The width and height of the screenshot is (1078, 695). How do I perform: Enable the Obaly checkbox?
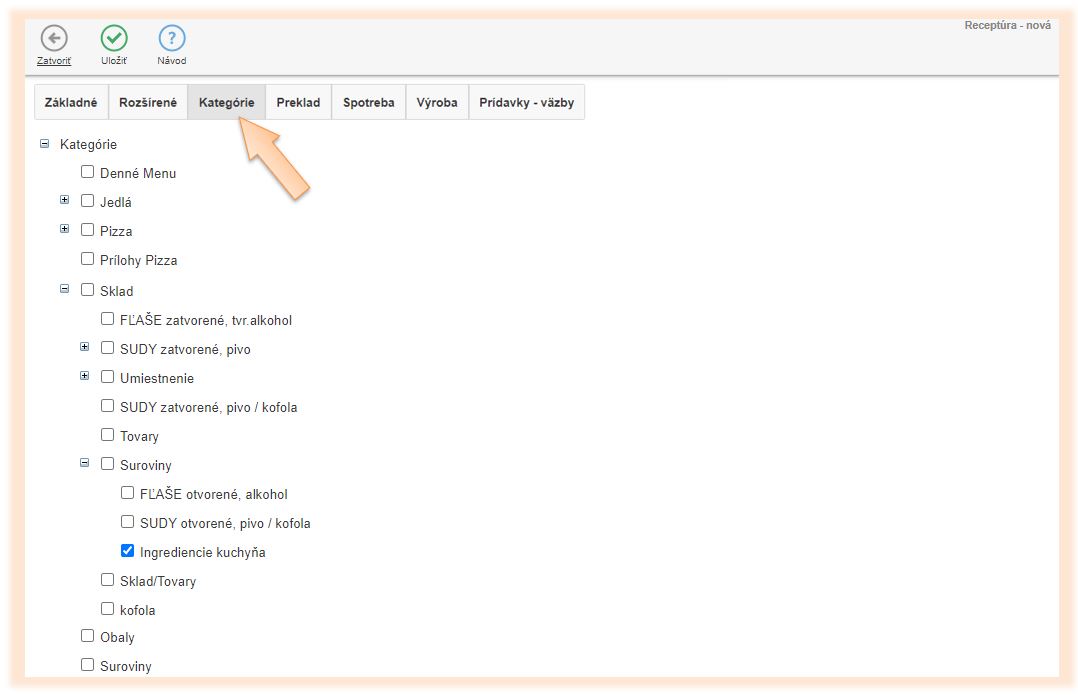click(x=87, y=636)
